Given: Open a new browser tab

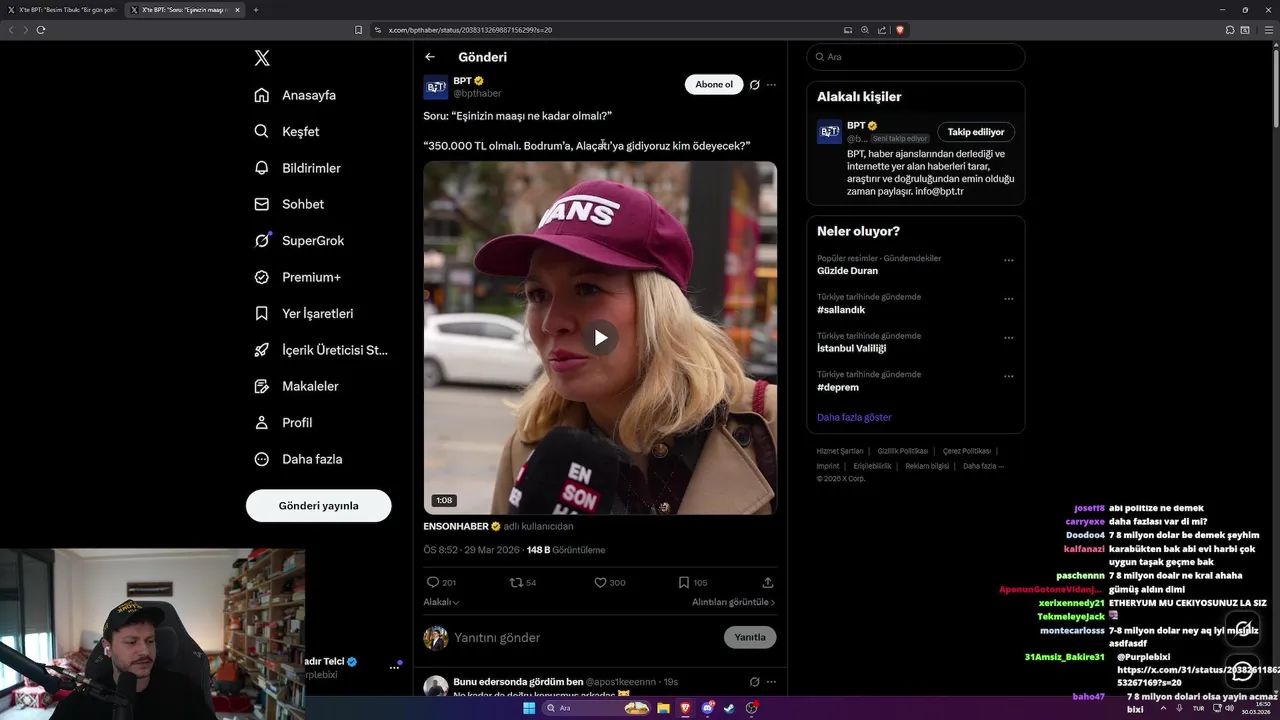Looking at the screenshot, I should click(256, 10).
